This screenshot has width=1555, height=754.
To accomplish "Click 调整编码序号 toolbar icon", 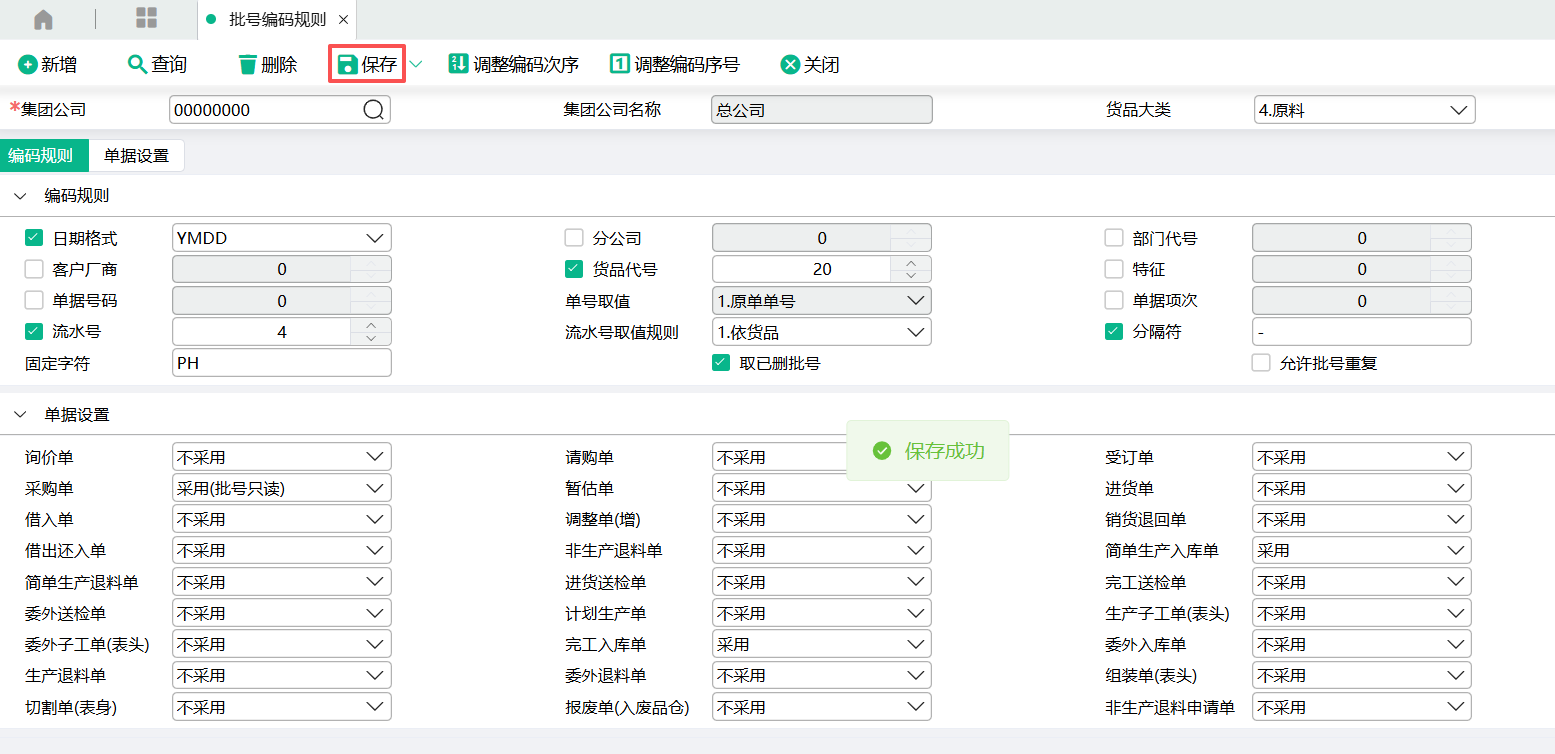I will pyautogui.click(x=620, y=65).
